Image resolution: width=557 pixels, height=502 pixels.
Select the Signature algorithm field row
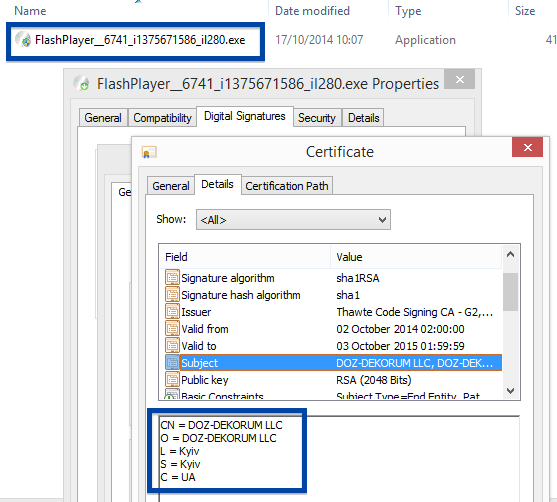pyautogui.click(x=333, y=278)
